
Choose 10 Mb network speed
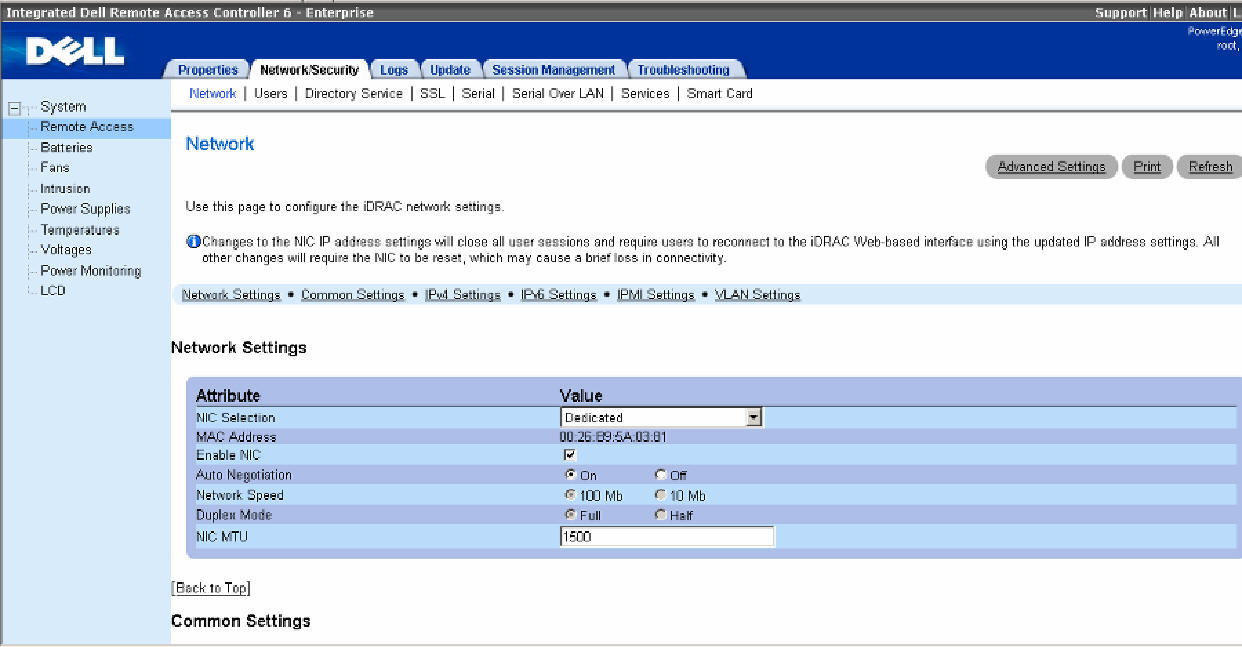pyautogui.click(x=660, y=495)
